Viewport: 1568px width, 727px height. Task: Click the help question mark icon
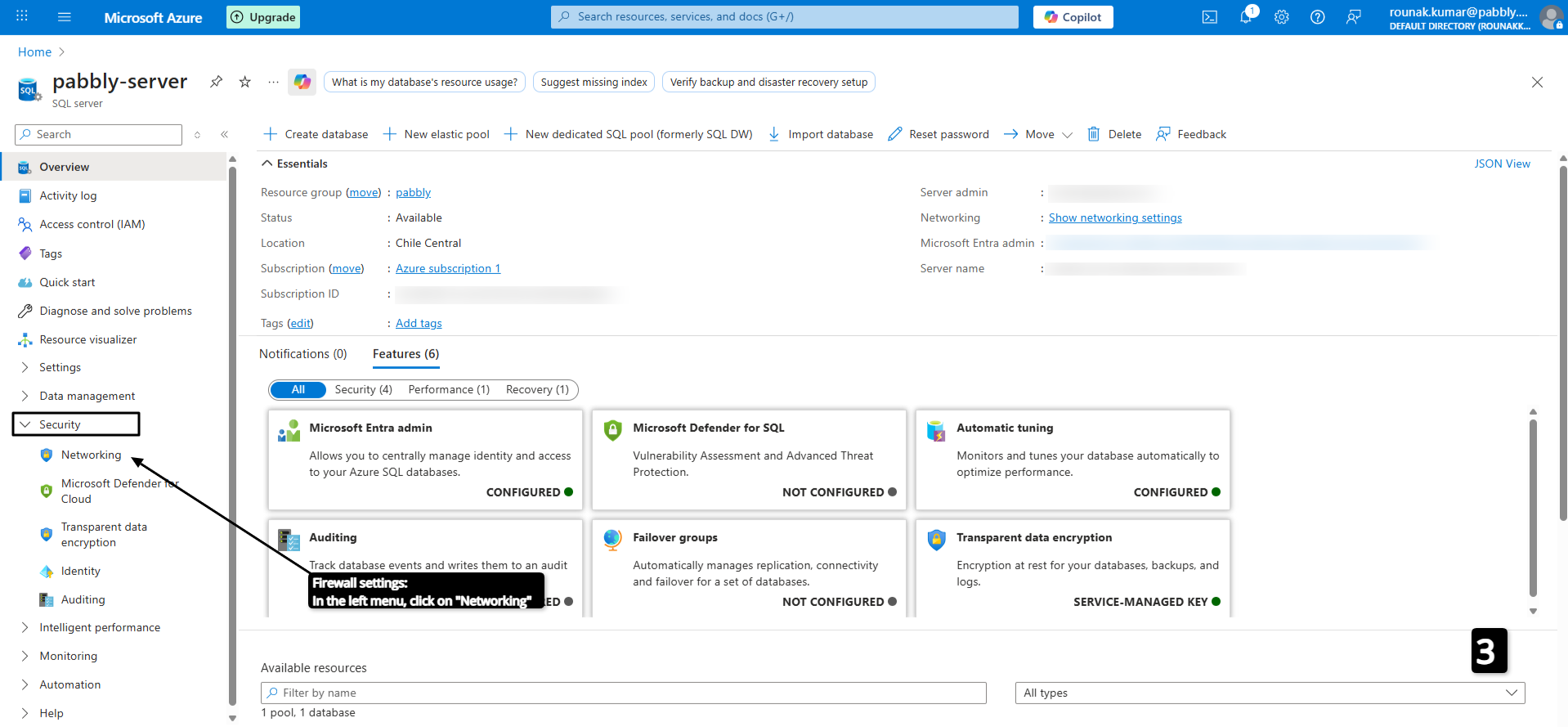[x=1317, y=17]
